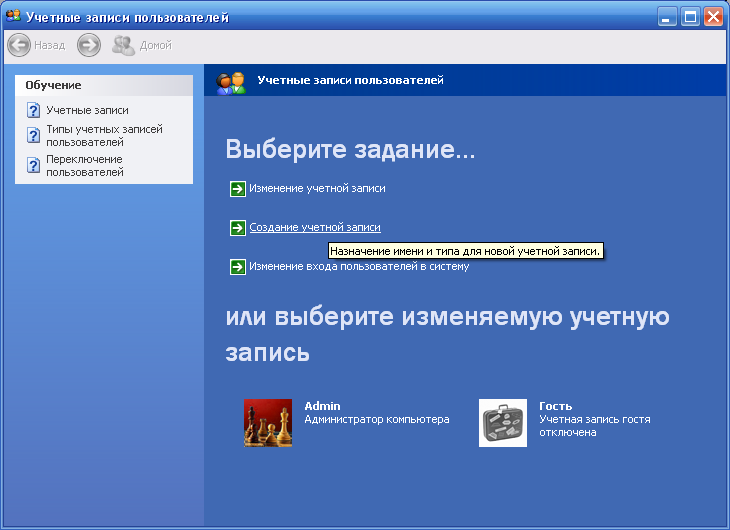Click the users icon in blue header
This screenshot has width=730, height=530.
pos(231,83)
